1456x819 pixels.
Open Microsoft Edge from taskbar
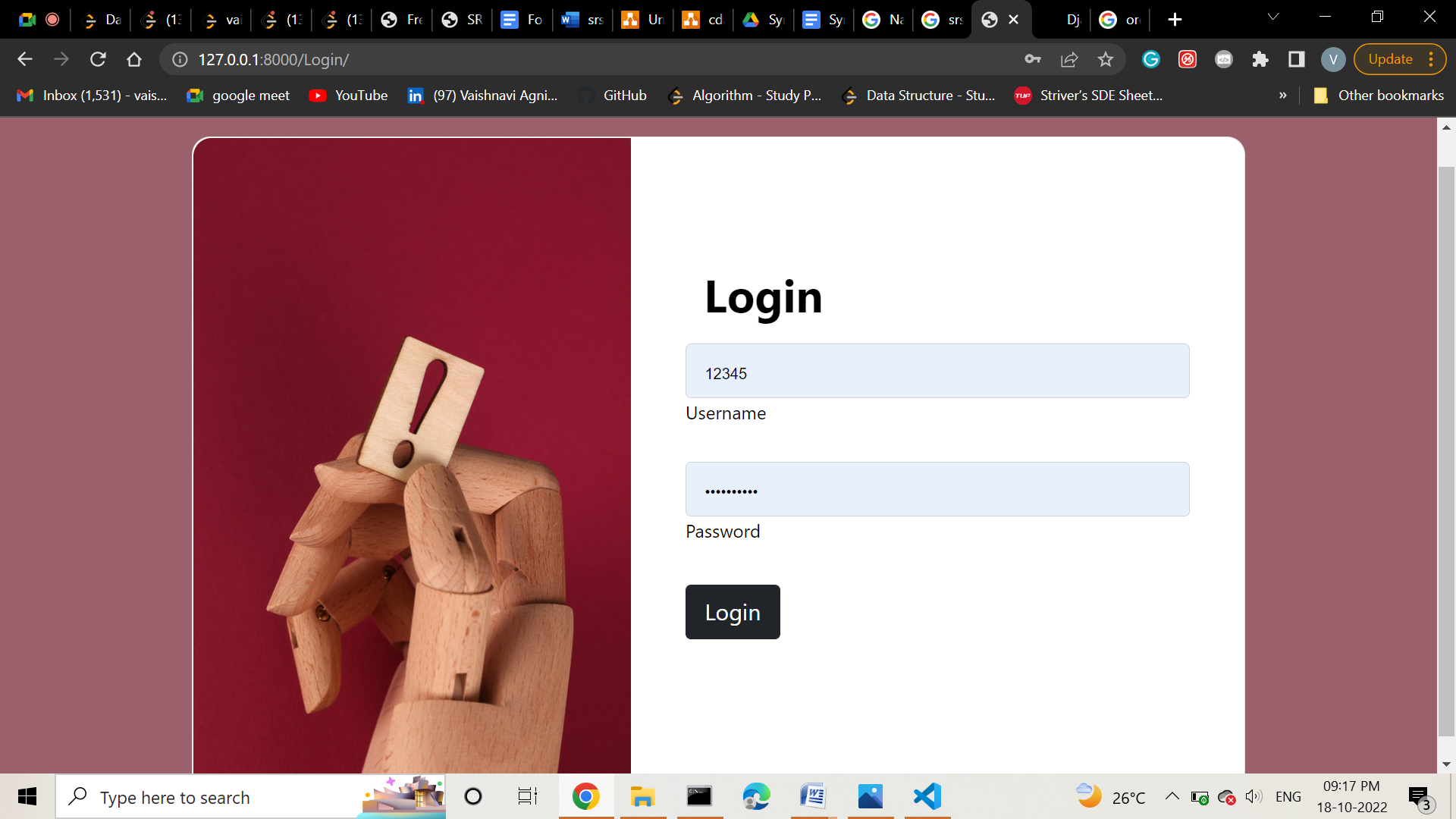pos(756,796)
